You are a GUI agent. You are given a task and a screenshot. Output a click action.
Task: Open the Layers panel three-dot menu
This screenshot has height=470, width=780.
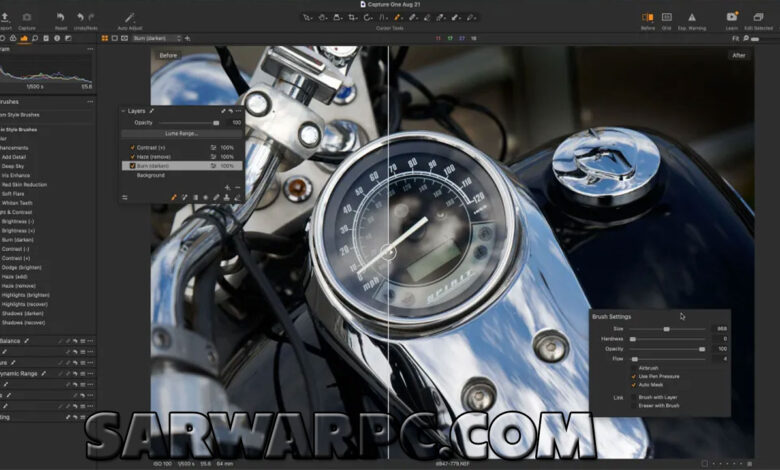(238, 111)
